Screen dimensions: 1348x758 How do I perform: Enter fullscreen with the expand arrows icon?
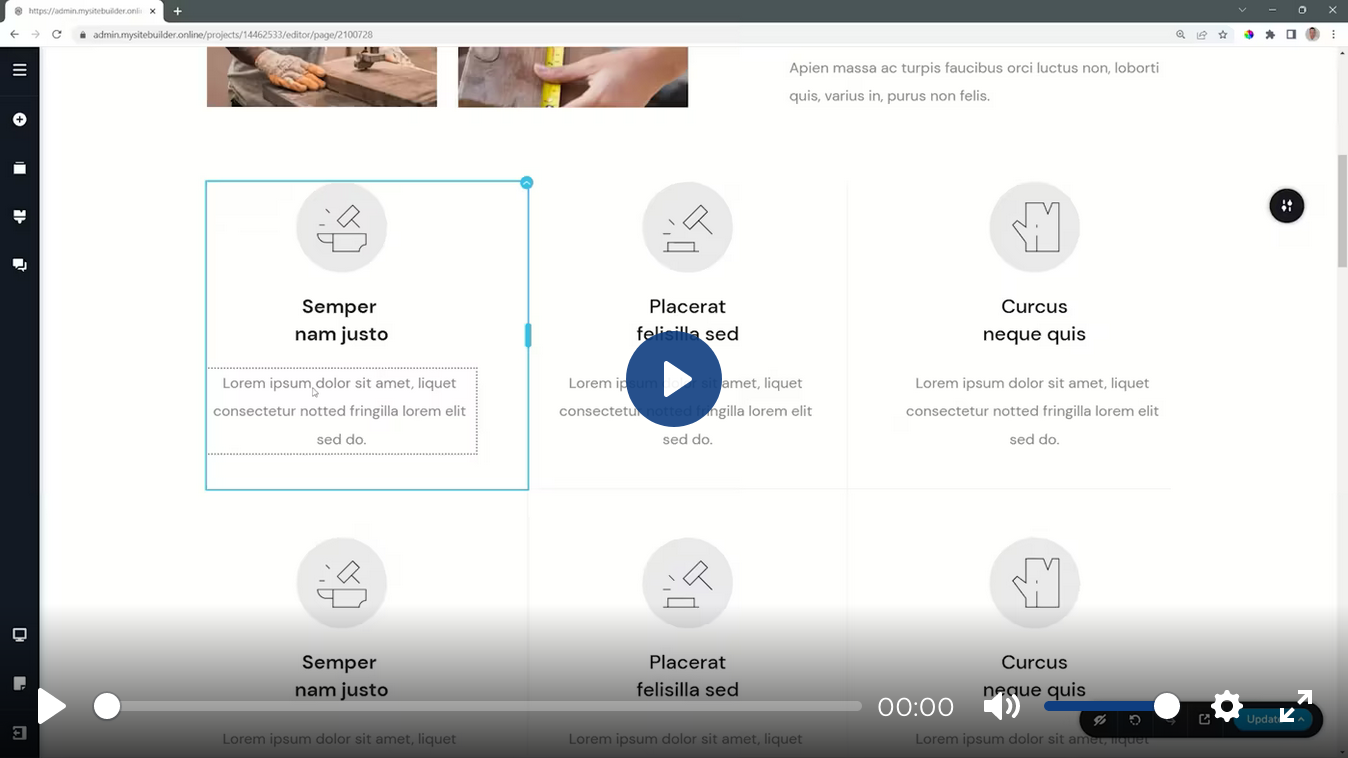(1295, 706)
